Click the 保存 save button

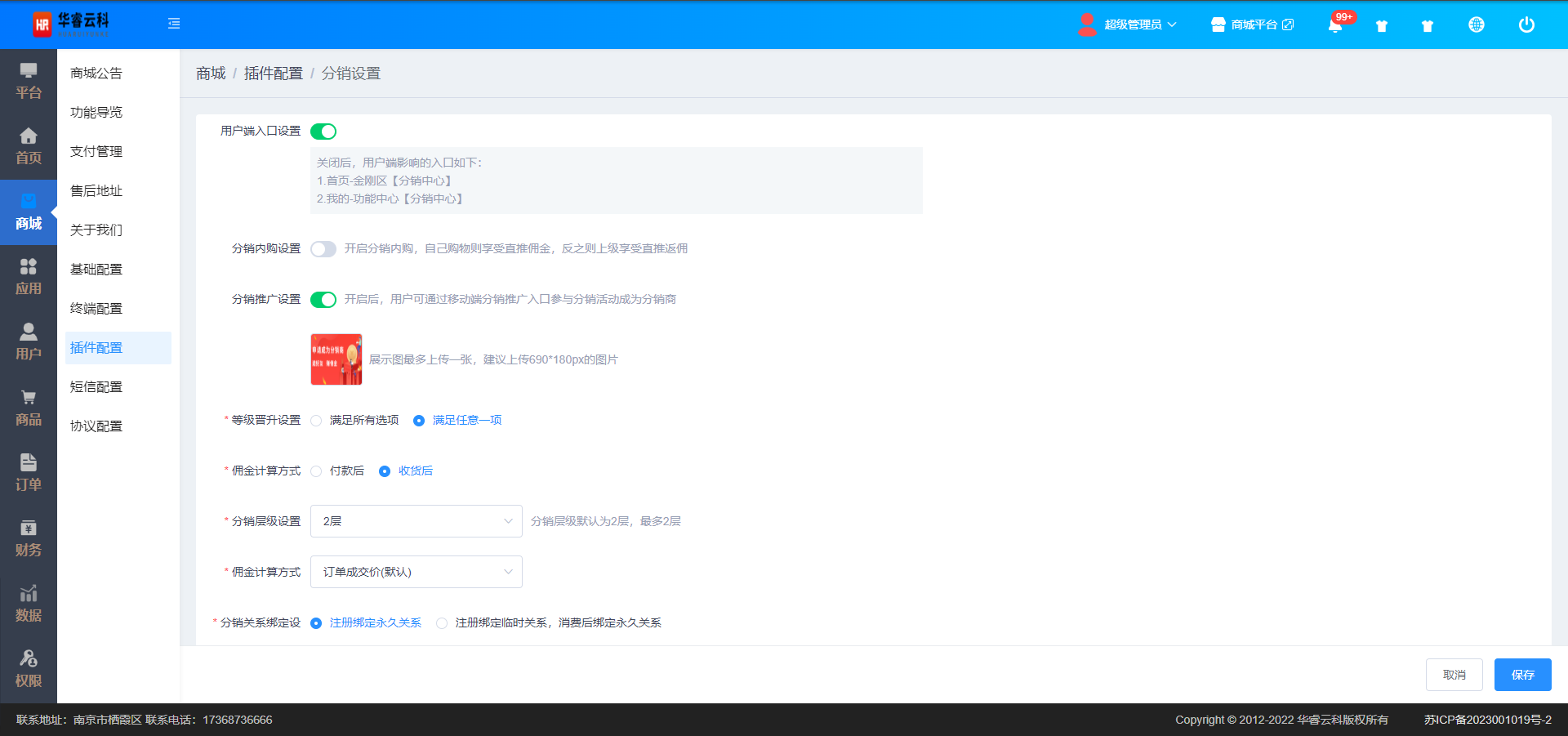1522,675
